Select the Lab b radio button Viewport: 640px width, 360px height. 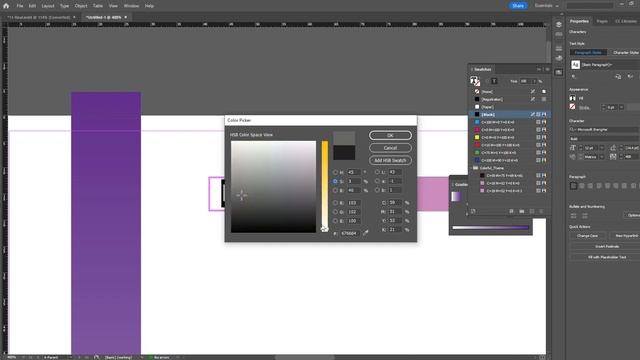coord(377,190)
